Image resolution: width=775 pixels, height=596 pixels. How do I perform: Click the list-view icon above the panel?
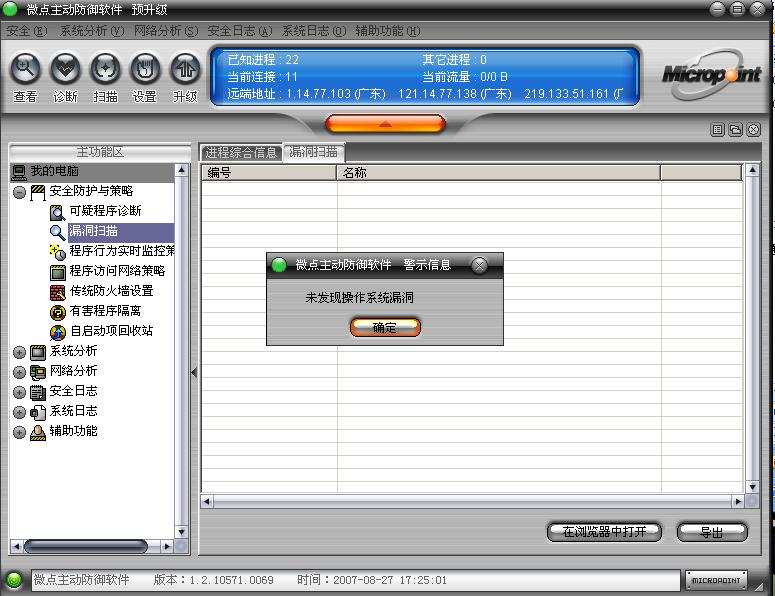coord(717,130)
